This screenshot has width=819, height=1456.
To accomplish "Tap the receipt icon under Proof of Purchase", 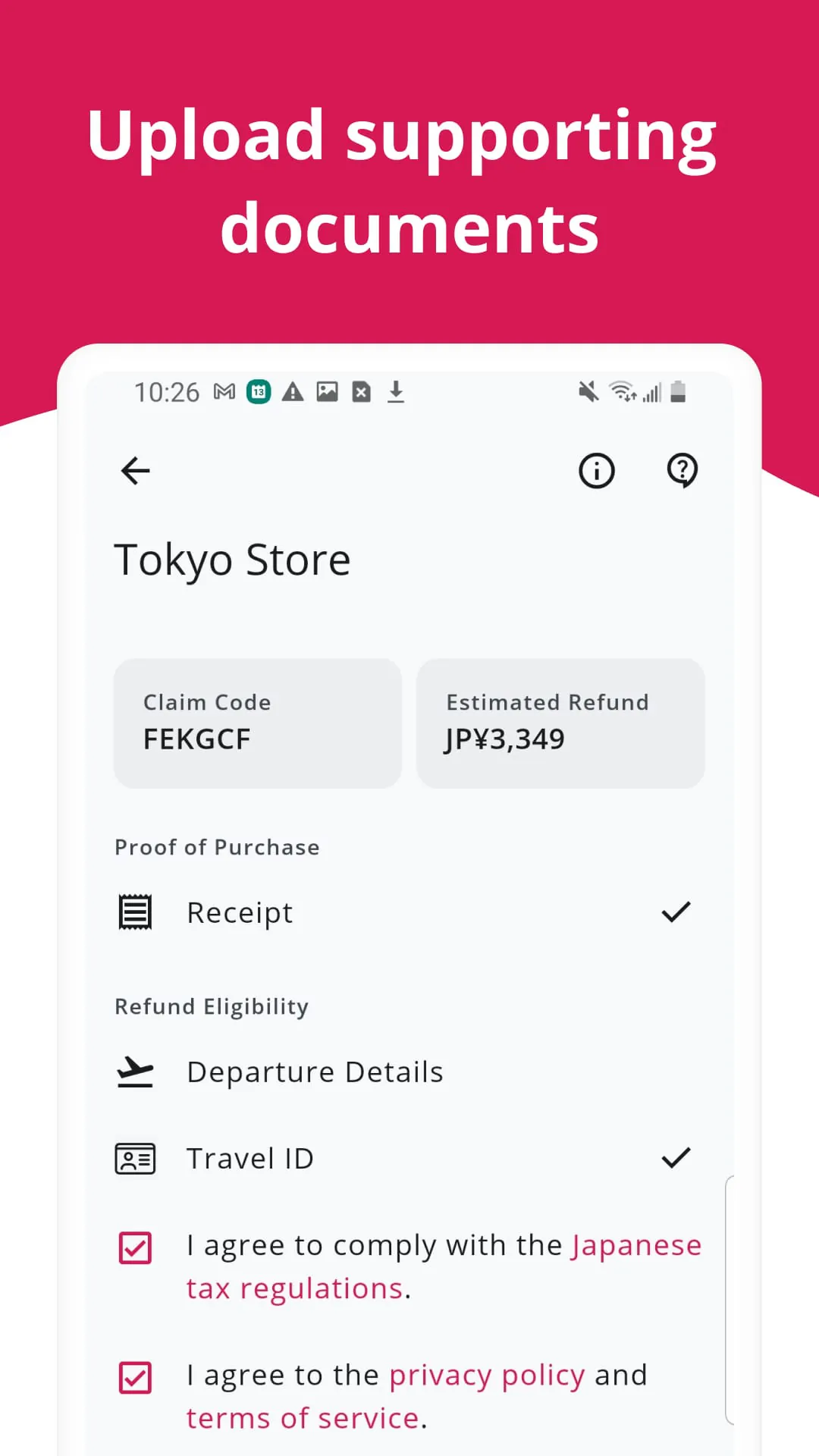I will coord(135,912).
